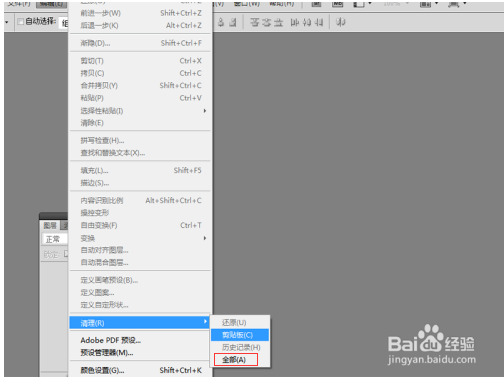504x382 pixels.
Task: Select 剪贴板(C) from the purge submenu
Action: [x=240, y=335]
